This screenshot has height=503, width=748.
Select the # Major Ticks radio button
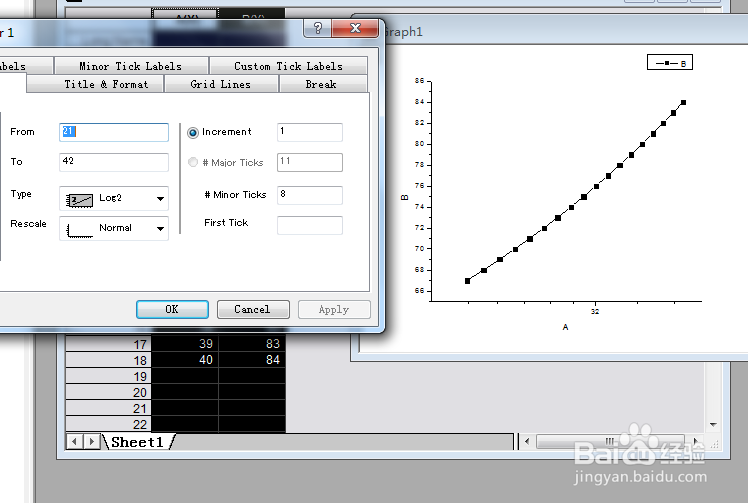193,162
